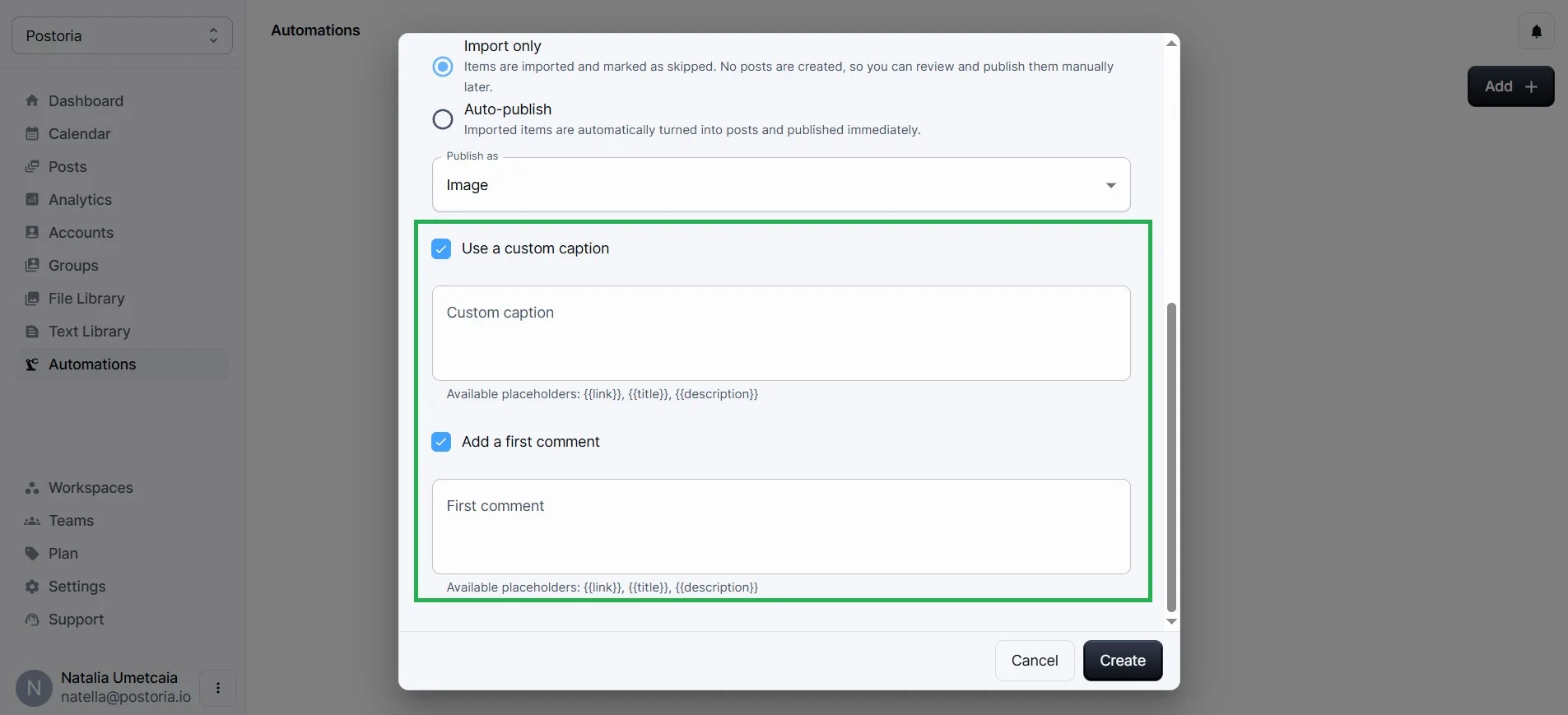Click into the Custom caption field

click(780, 333)
